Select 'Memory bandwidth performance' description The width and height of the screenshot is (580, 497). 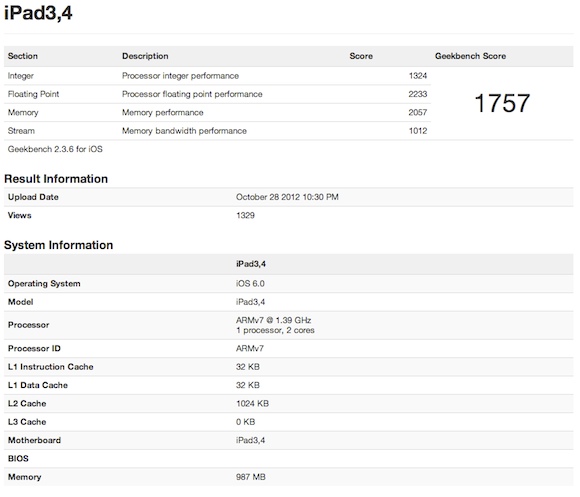tap(184, 131)
